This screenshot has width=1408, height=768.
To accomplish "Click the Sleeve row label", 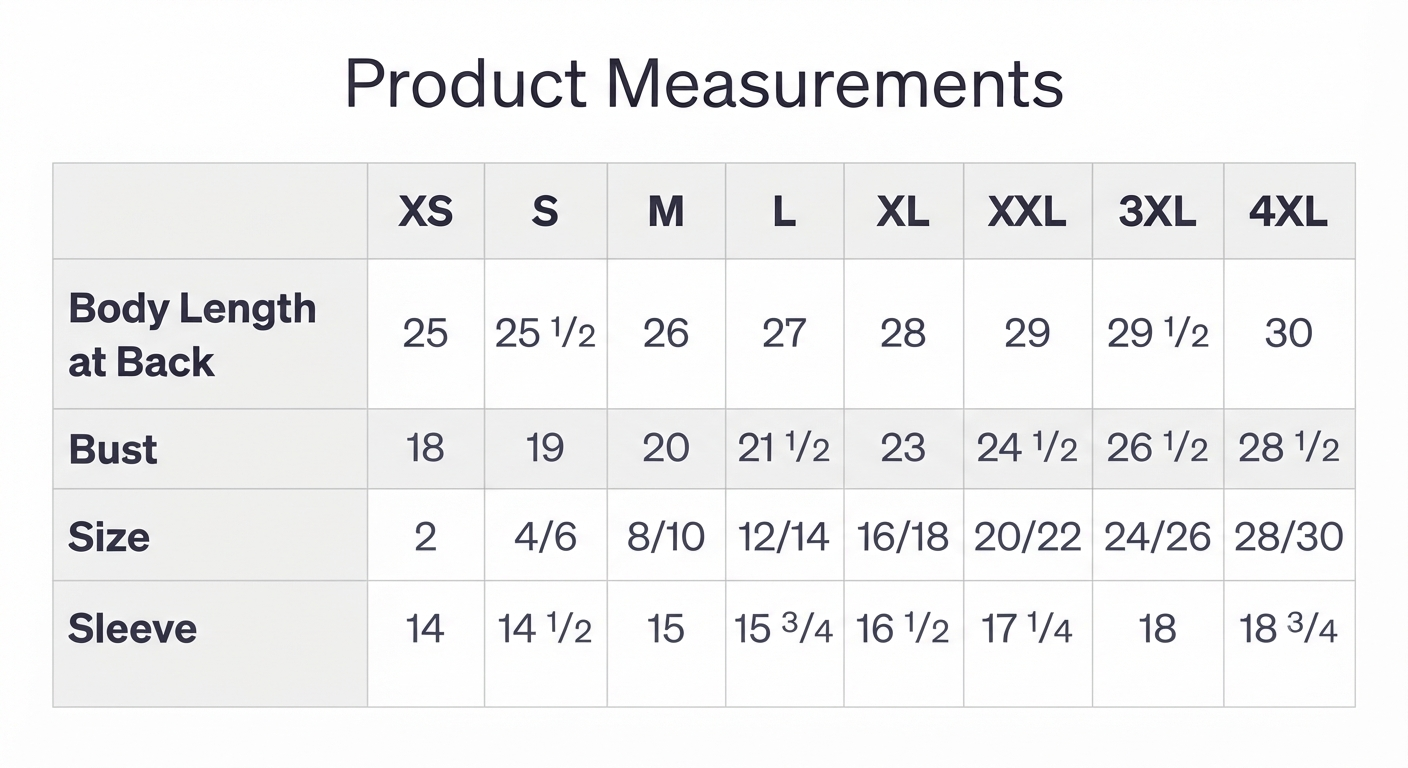I will click(132, 629).
